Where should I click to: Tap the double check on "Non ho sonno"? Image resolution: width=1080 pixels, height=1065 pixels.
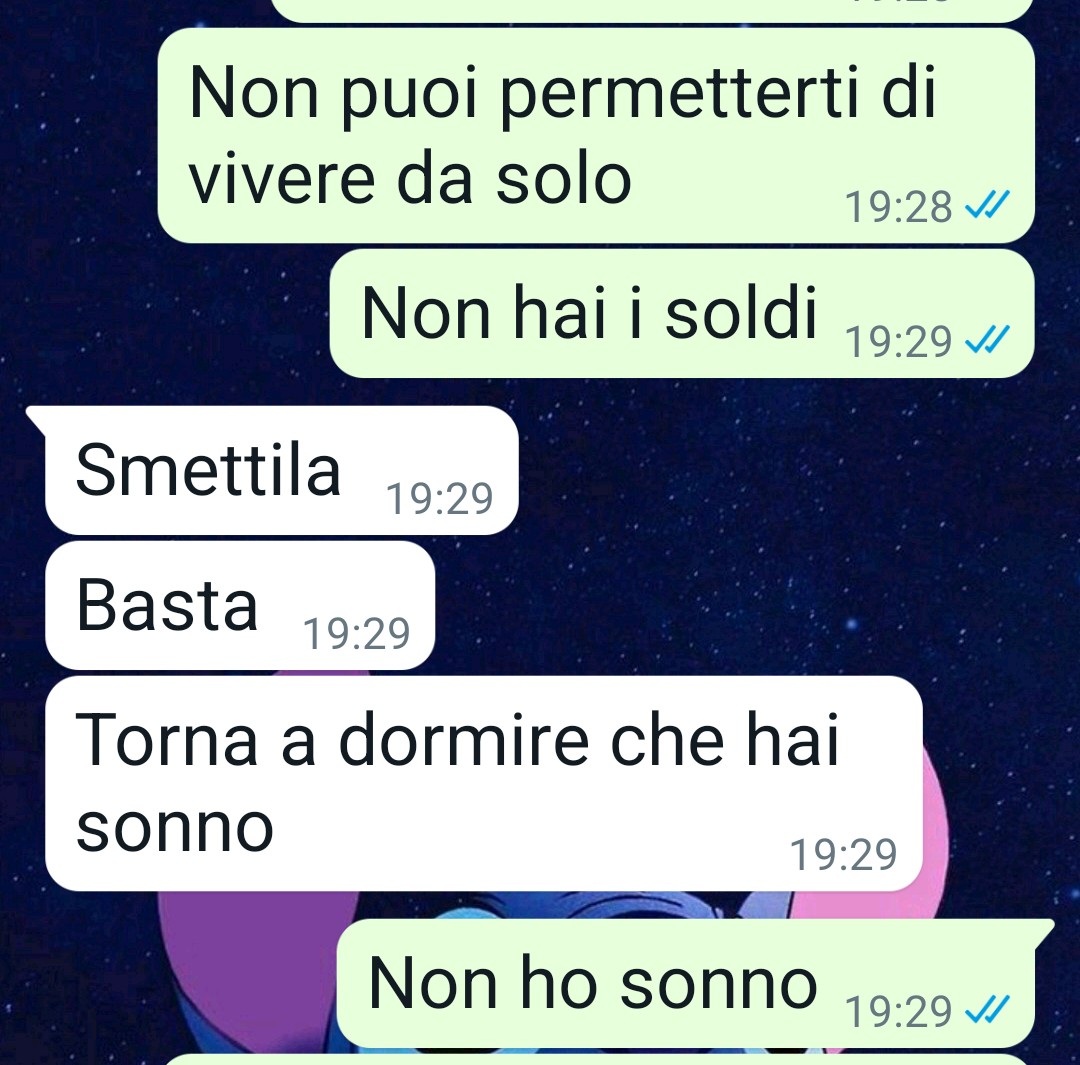pos(987,1010)
